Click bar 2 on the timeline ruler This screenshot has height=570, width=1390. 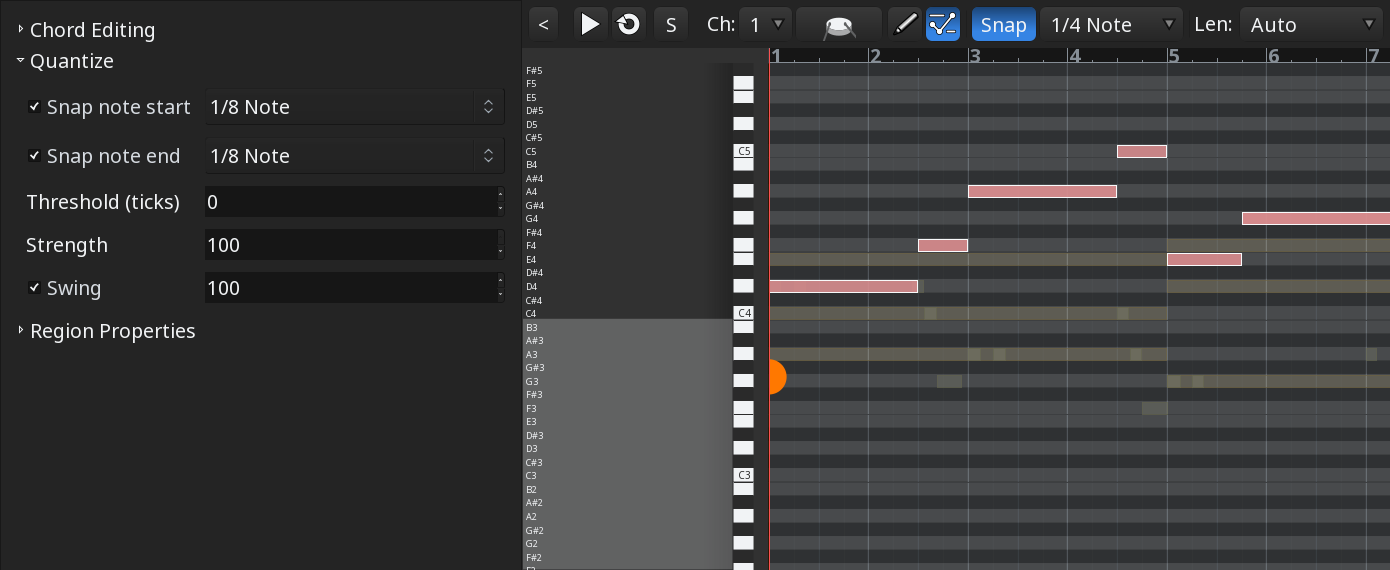[x=875, y=56]
